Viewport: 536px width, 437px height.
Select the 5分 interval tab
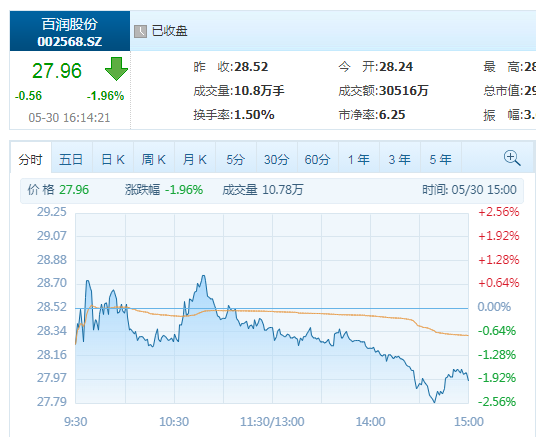[x=236, y=159]
